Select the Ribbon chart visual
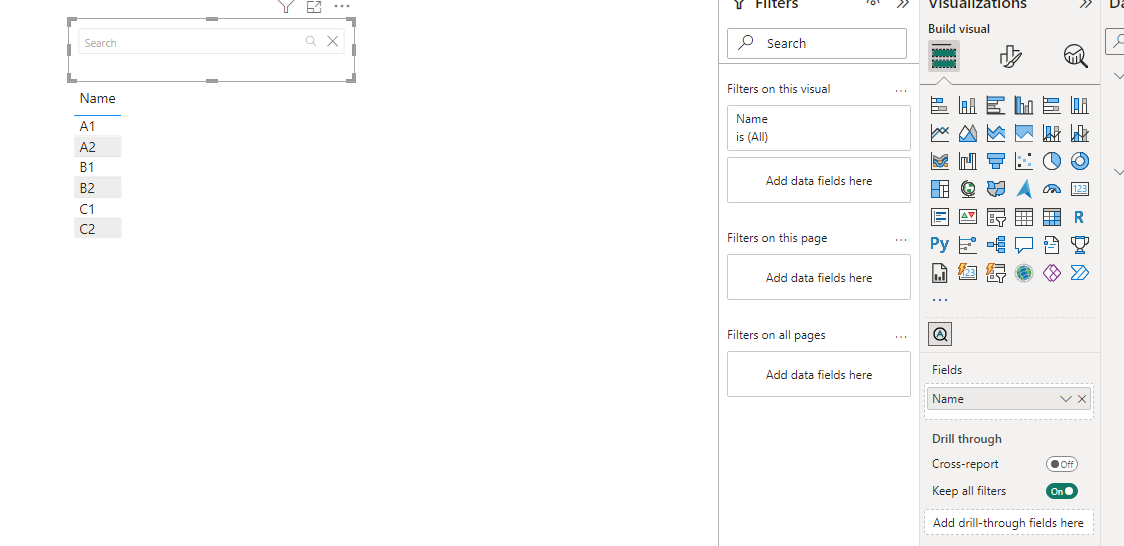 [940, 161]
